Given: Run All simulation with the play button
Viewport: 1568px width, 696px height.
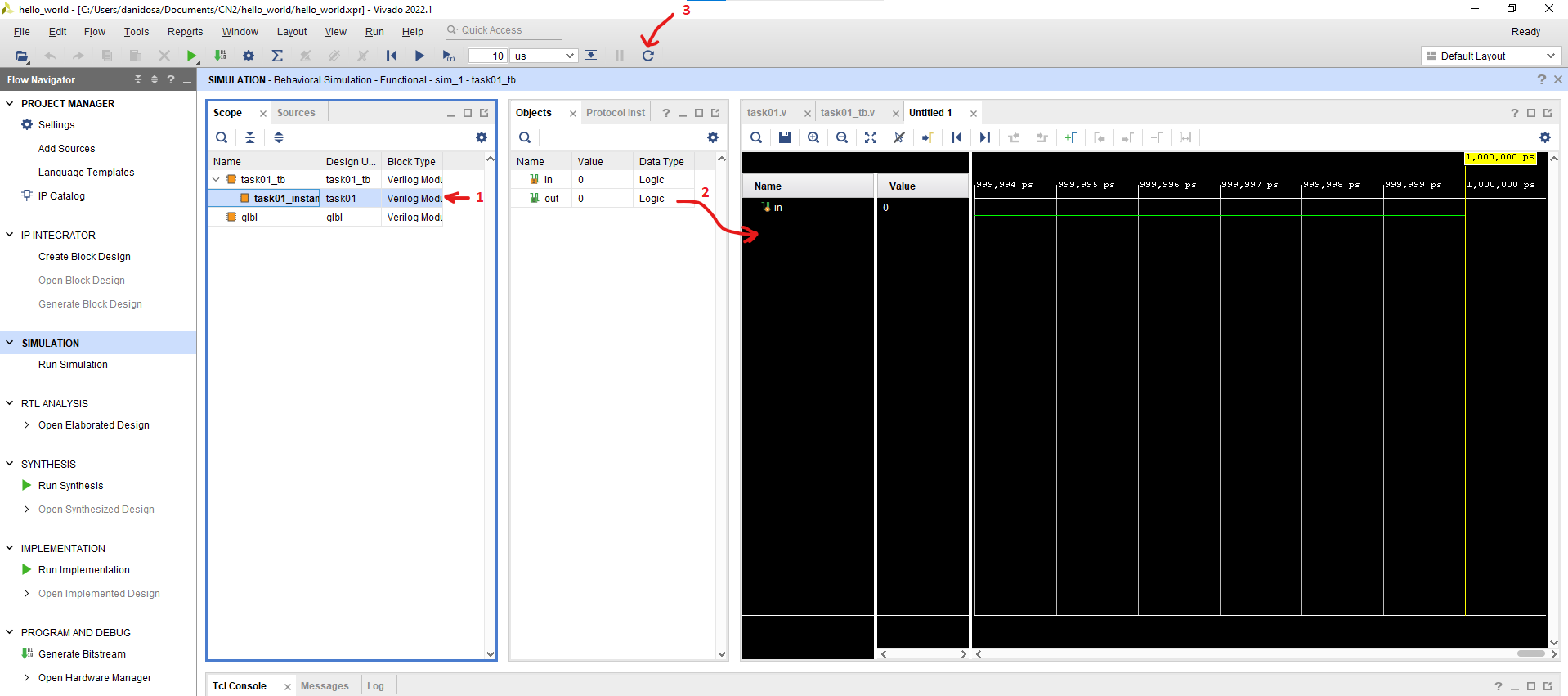Looking at the screenshot, I should [x=419, y=56].
